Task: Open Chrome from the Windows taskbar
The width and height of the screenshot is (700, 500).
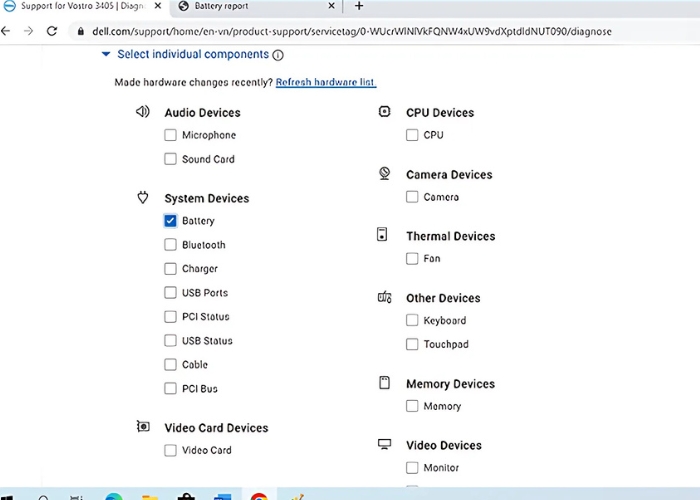Action: [x=259, y=495]
